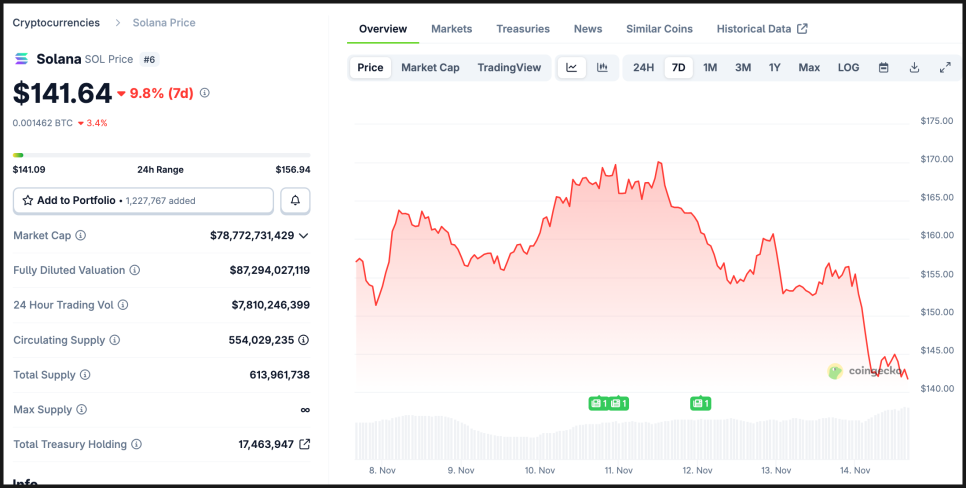The image size is (966, 488).
Task: Click the line chart view icon
Action: [572, 68]
